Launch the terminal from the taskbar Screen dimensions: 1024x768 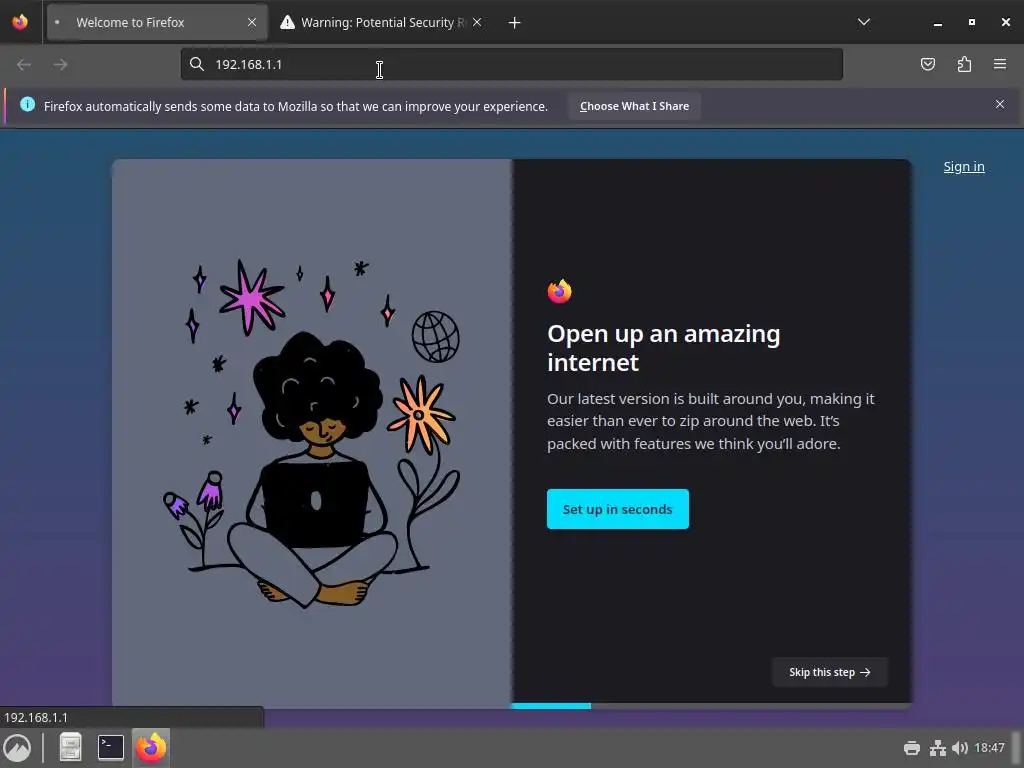click(110, 748)
